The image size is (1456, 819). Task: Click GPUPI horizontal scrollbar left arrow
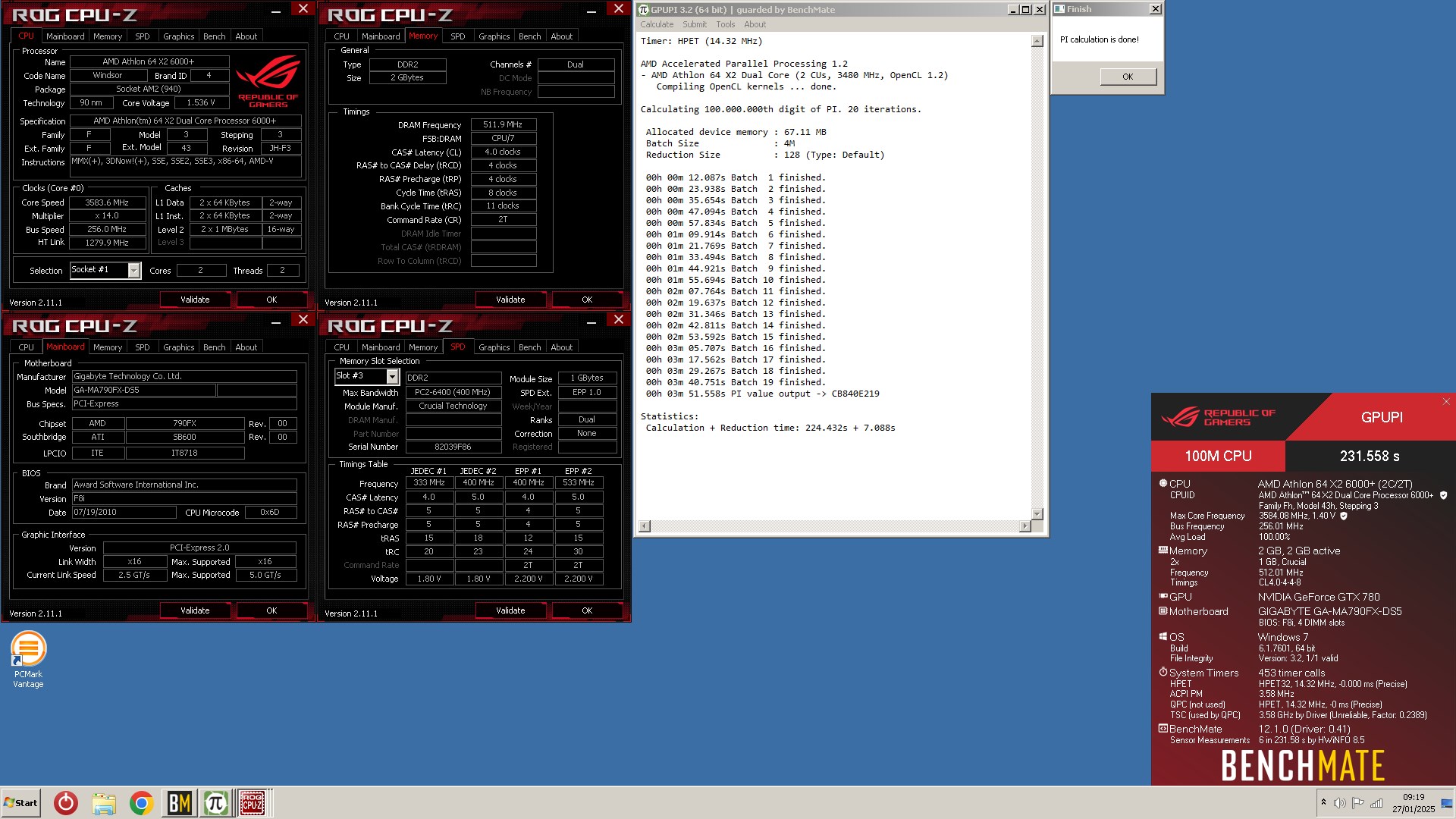tap(644, 526)
